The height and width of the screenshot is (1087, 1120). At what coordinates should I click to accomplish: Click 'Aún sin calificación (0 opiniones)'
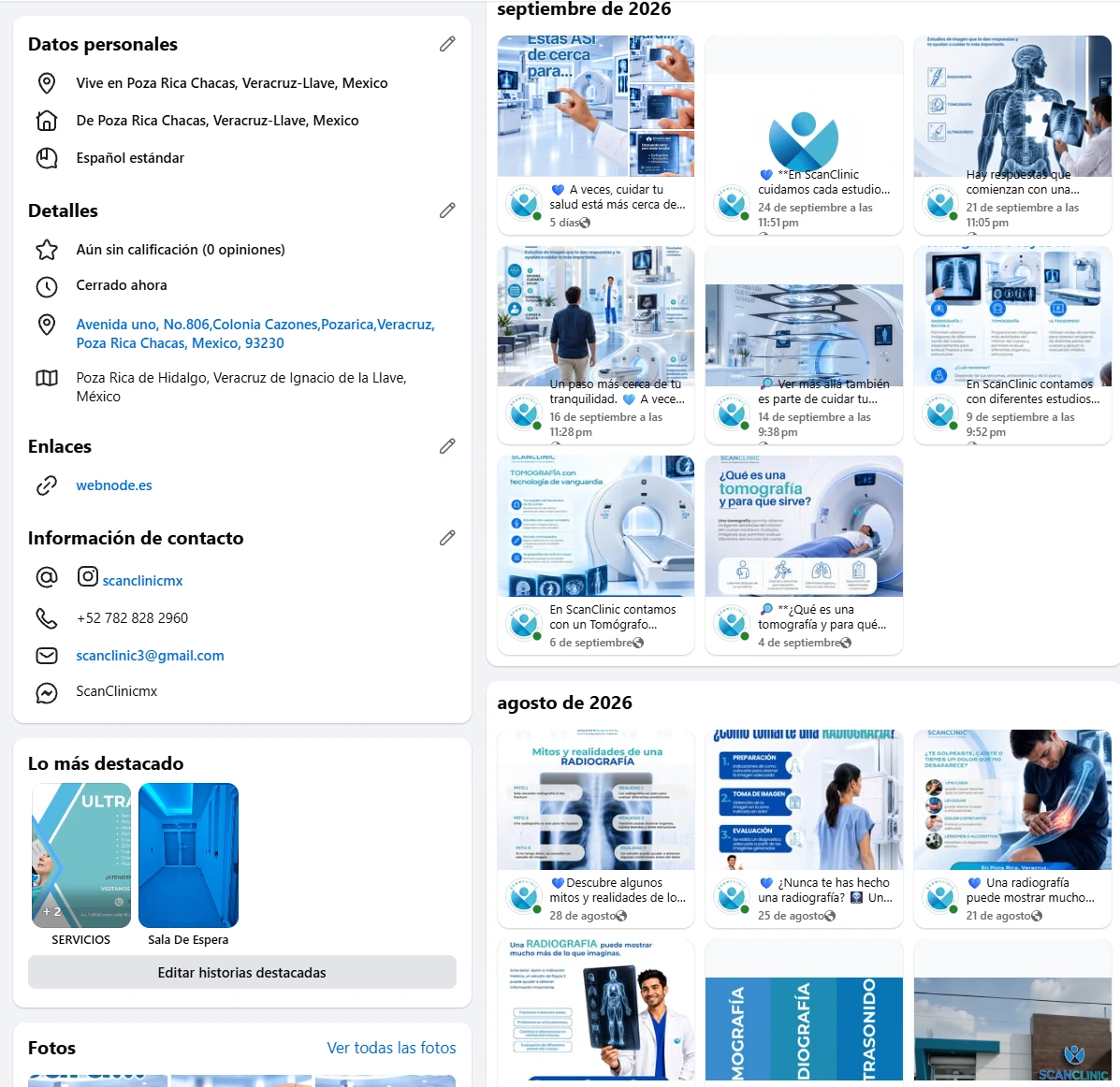(x=181, y=250)
